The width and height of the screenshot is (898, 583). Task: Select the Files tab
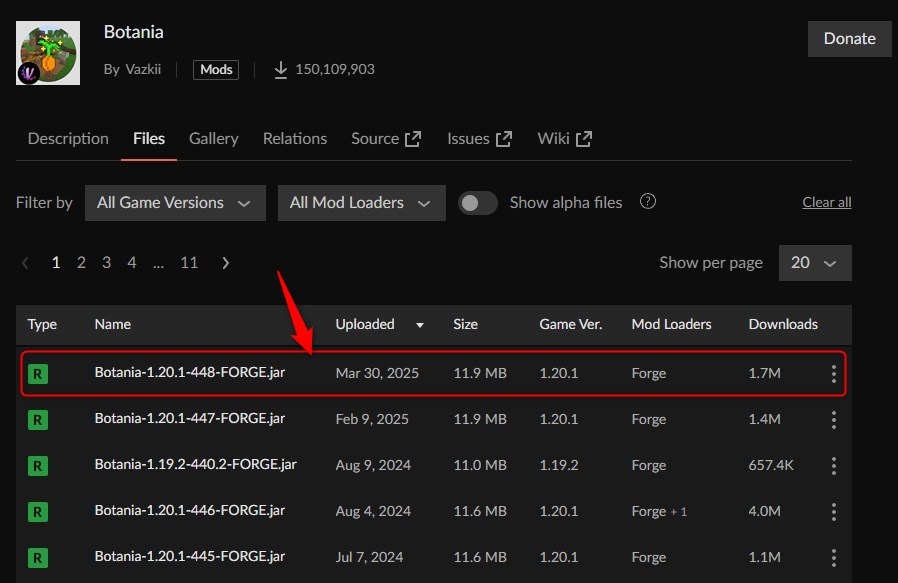[149, 139]
